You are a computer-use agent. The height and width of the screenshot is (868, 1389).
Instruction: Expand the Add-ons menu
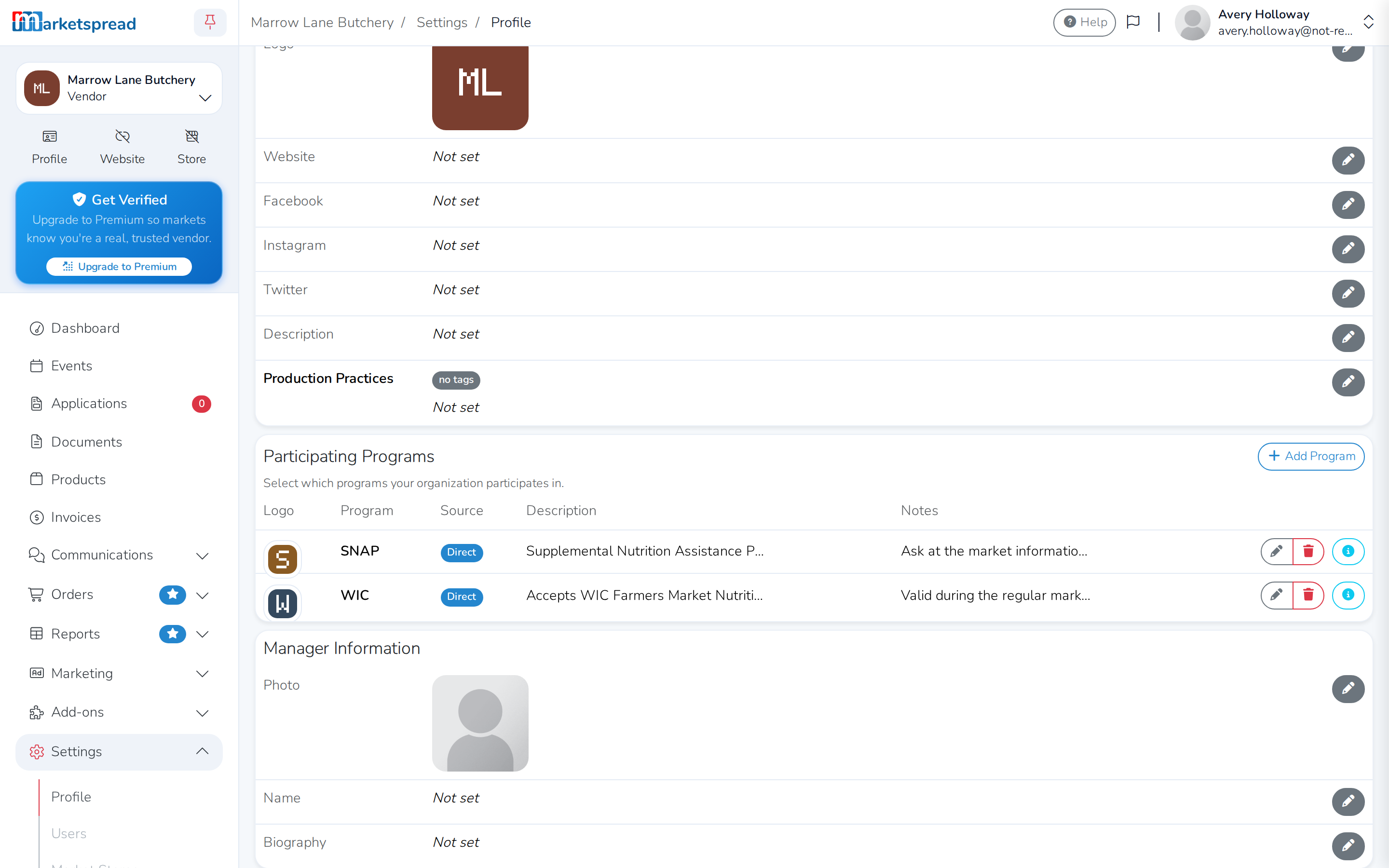coord(119,712)
